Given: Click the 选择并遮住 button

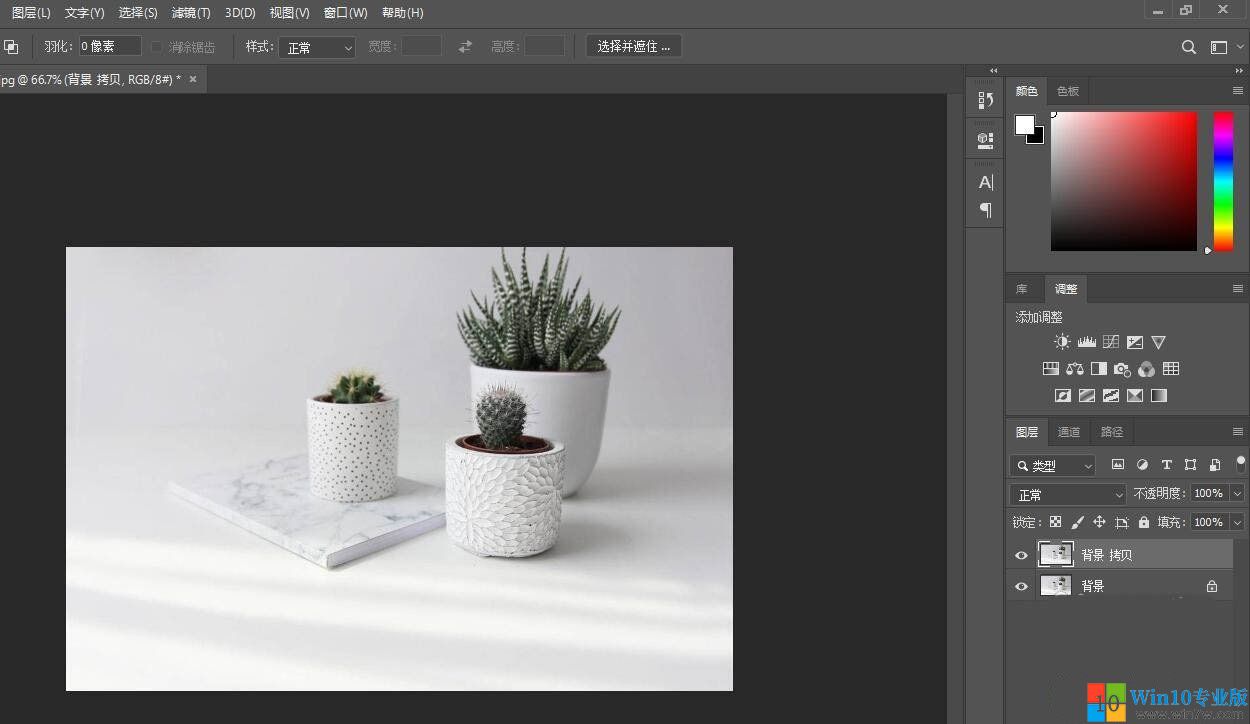Looking at the screenshot, I should tap(633, 45).
